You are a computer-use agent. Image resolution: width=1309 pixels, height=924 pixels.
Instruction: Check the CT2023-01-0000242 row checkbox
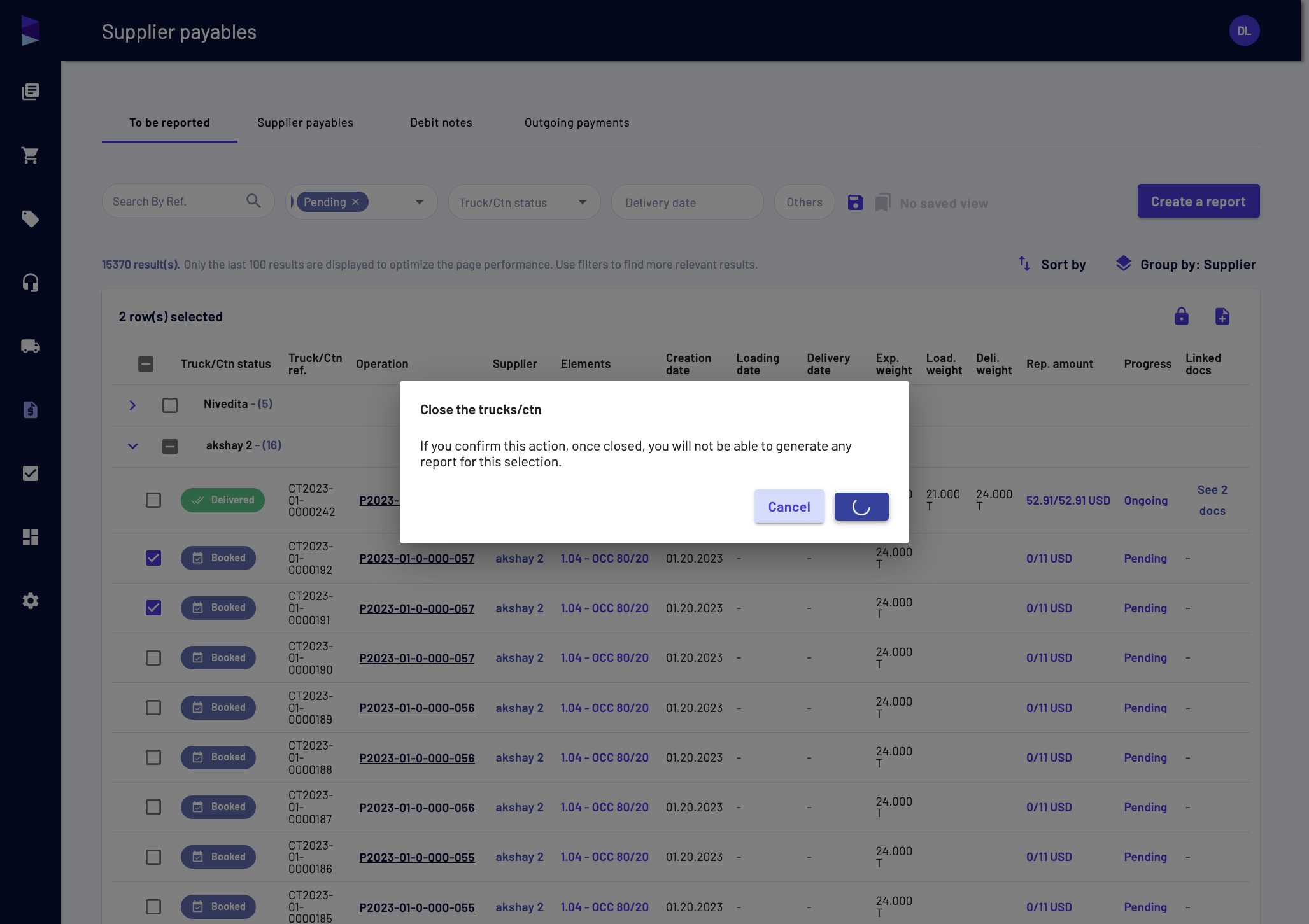[x=153, y=500]
